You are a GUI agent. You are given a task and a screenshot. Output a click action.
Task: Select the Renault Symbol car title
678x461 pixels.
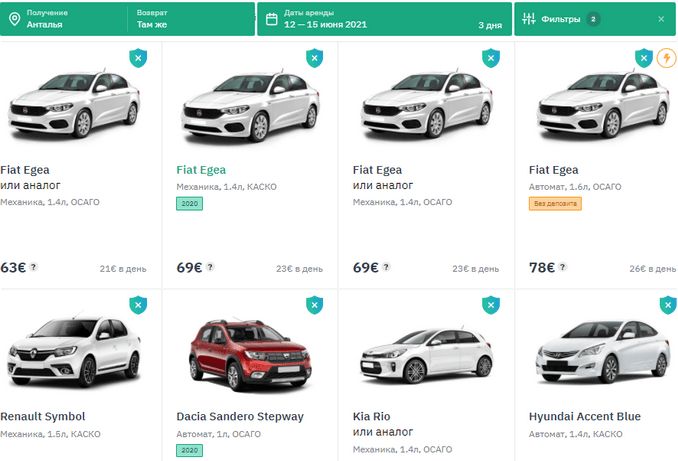click(x=43, y=416)
